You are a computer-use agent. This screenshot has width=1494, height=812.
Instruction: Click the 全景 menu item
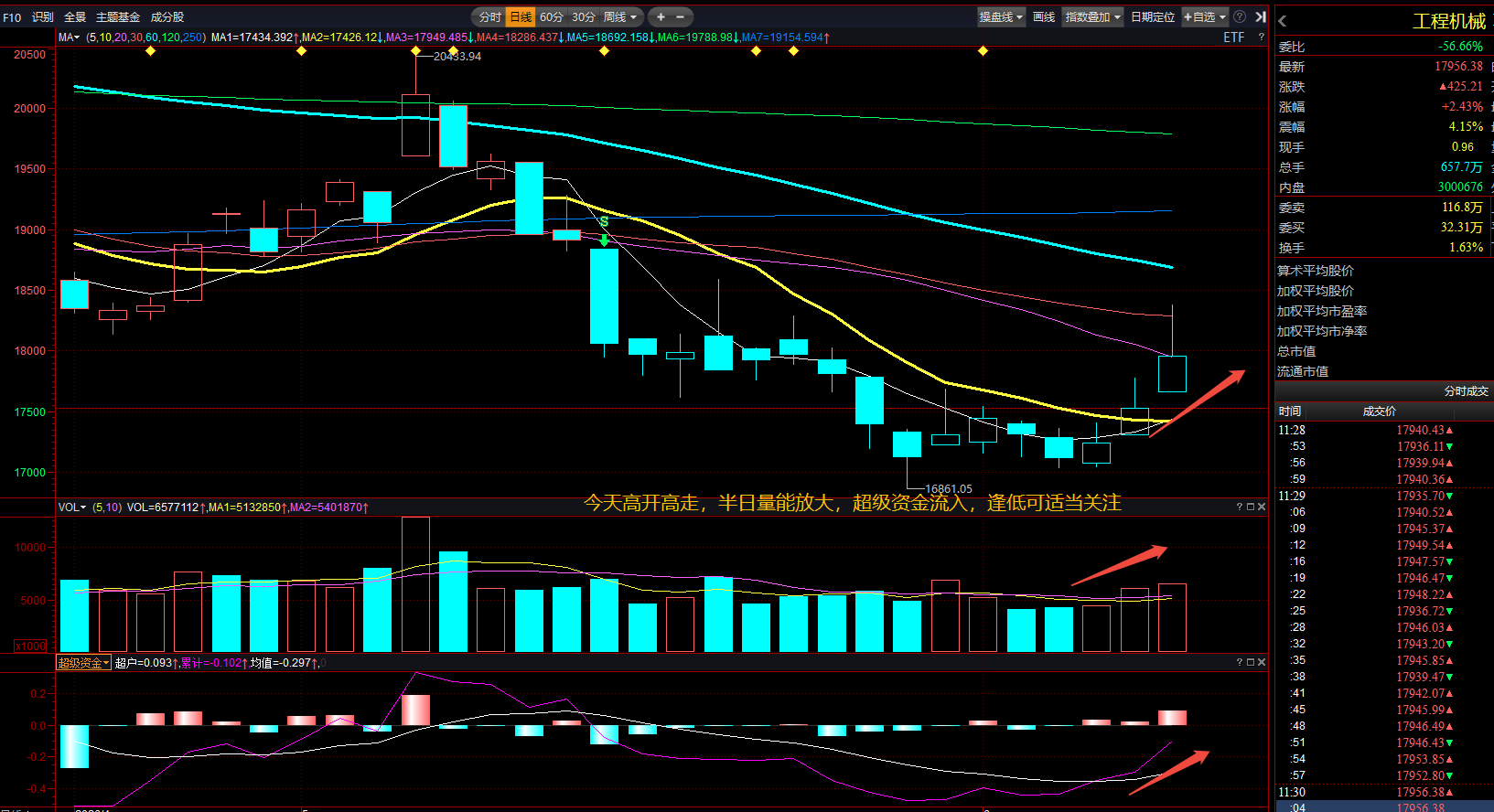click(75, 17)
